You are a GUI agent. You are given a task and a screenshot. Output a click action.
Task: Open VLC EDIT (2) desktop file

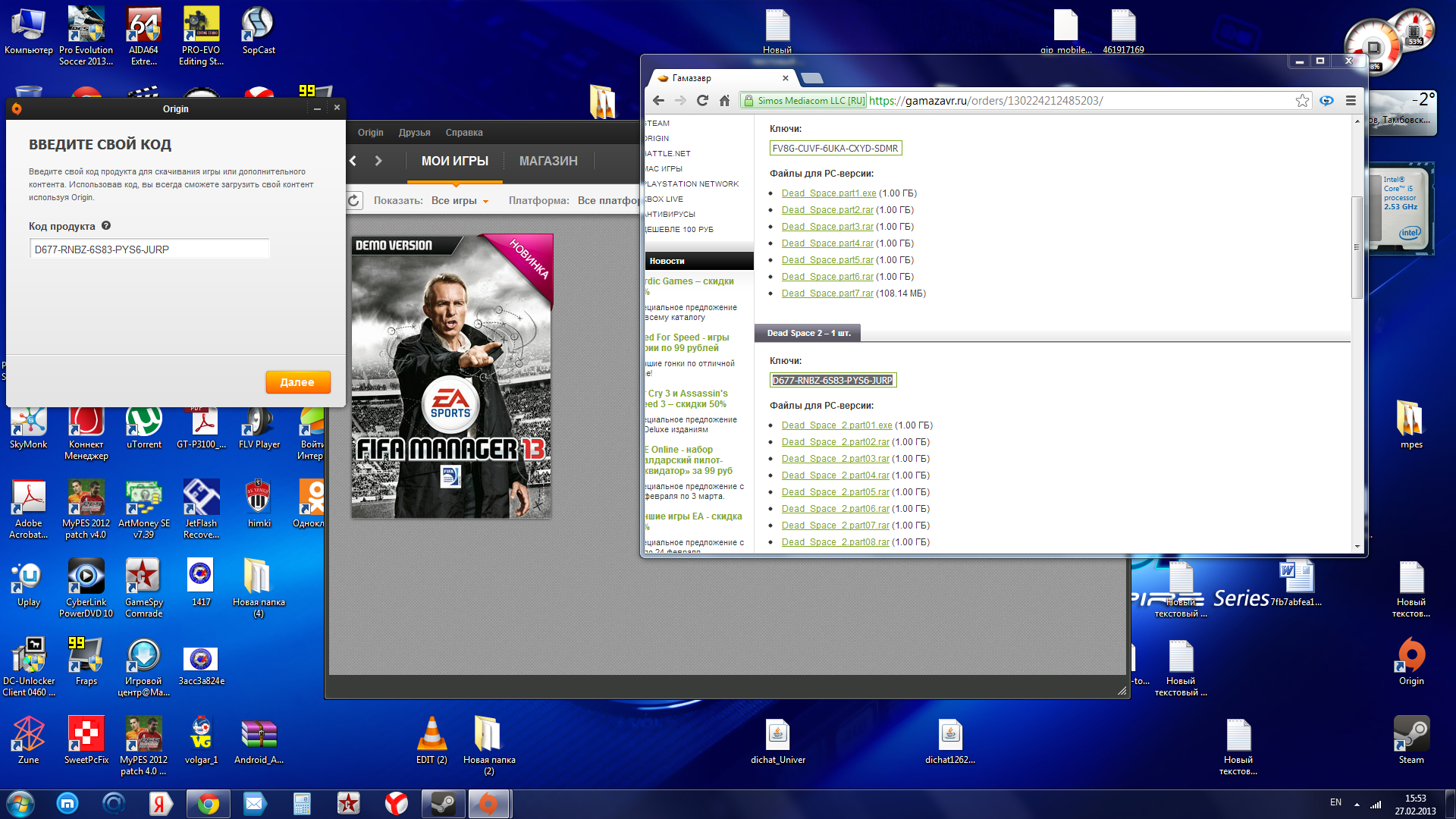[x=431, y=740]
